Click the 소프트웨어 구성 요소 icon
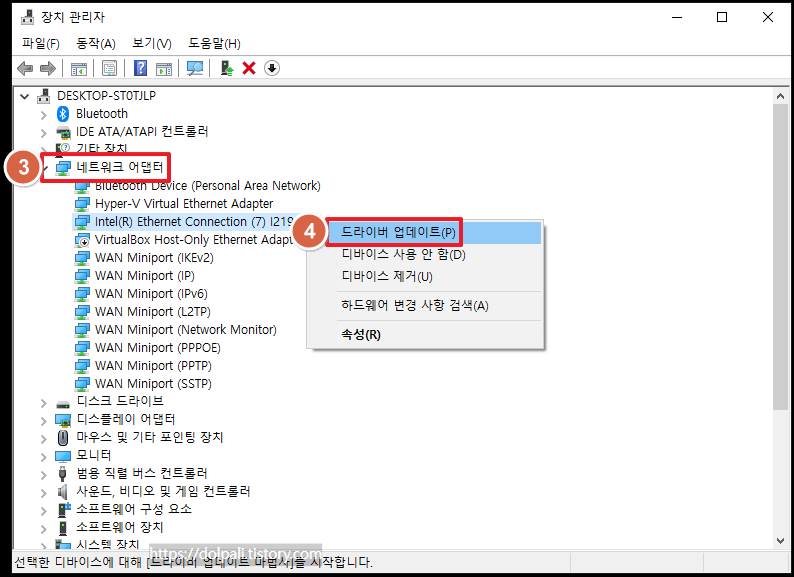 pos(63,509)
